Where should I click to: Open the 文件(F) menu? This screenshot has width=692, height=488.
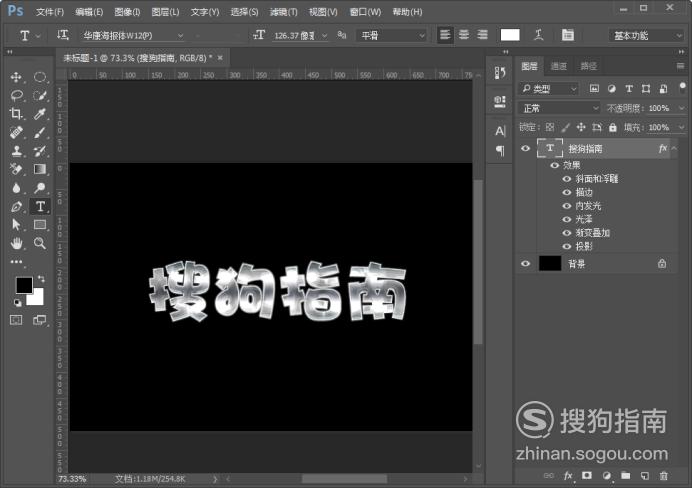click(50, 12)
